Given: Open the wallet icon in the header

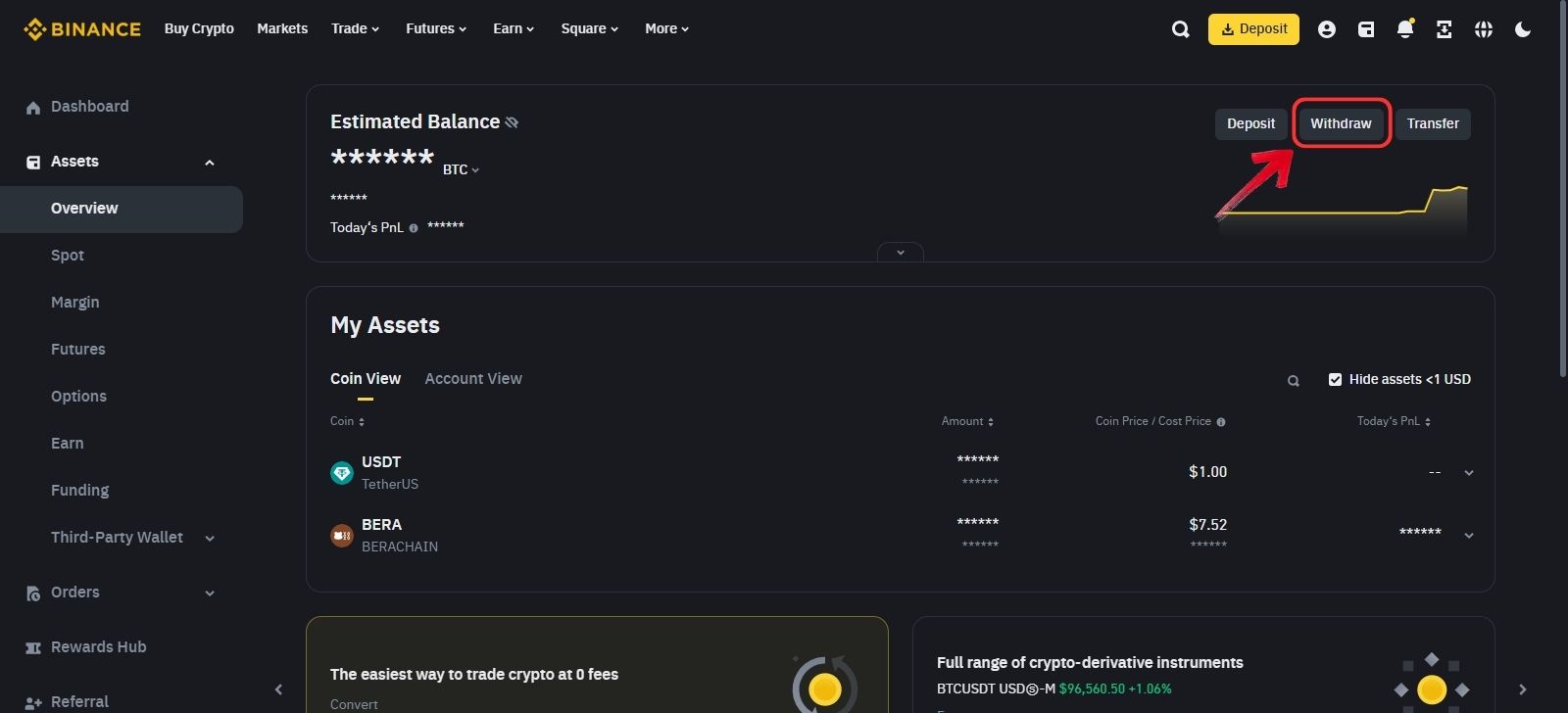Looking at the screenshot, I should (x=1366, y=29).
